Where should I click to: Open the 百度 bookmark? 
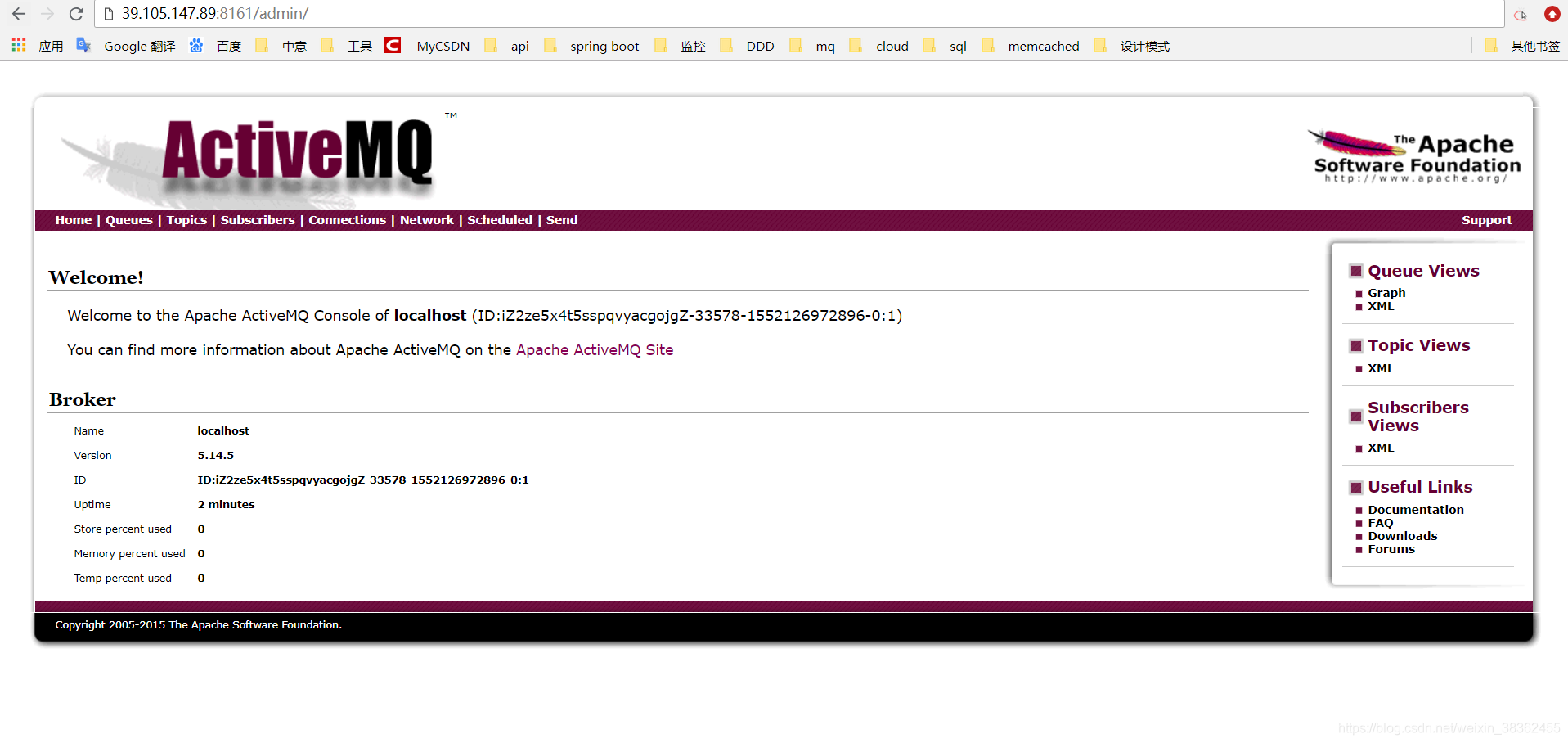(x=216, y=46)
